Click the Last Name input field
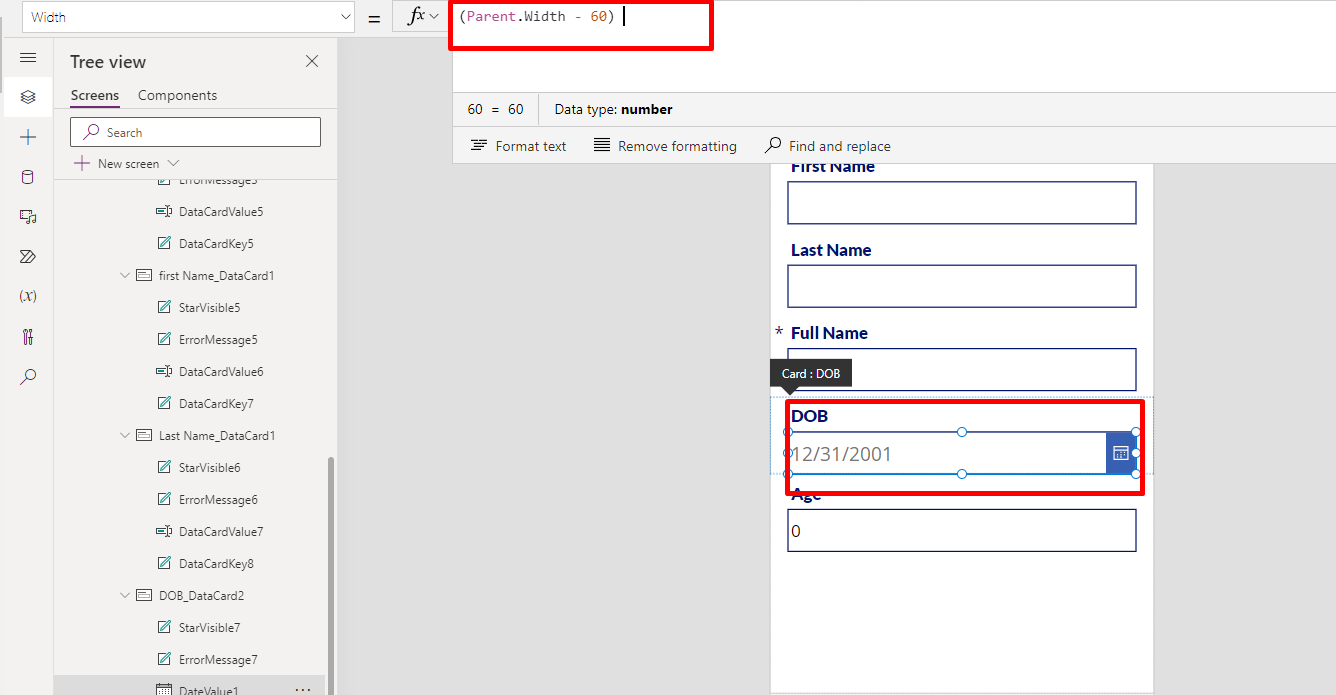 962,286
